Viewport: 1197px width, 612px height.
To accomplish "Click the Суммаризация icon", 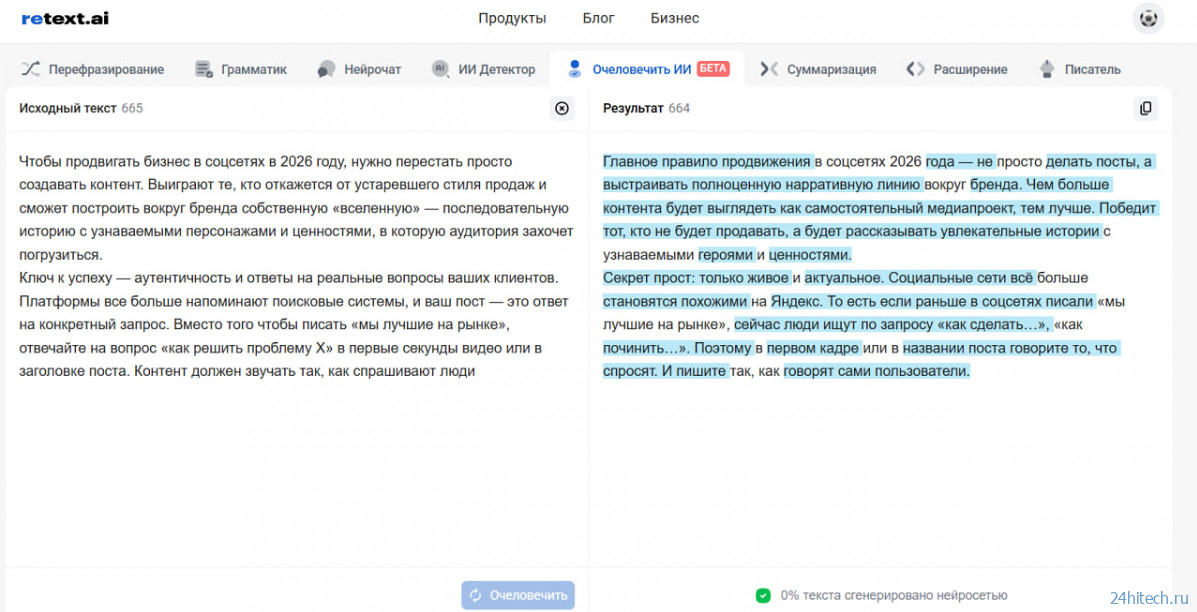I will pyautogui.click(x=768, y=69).
